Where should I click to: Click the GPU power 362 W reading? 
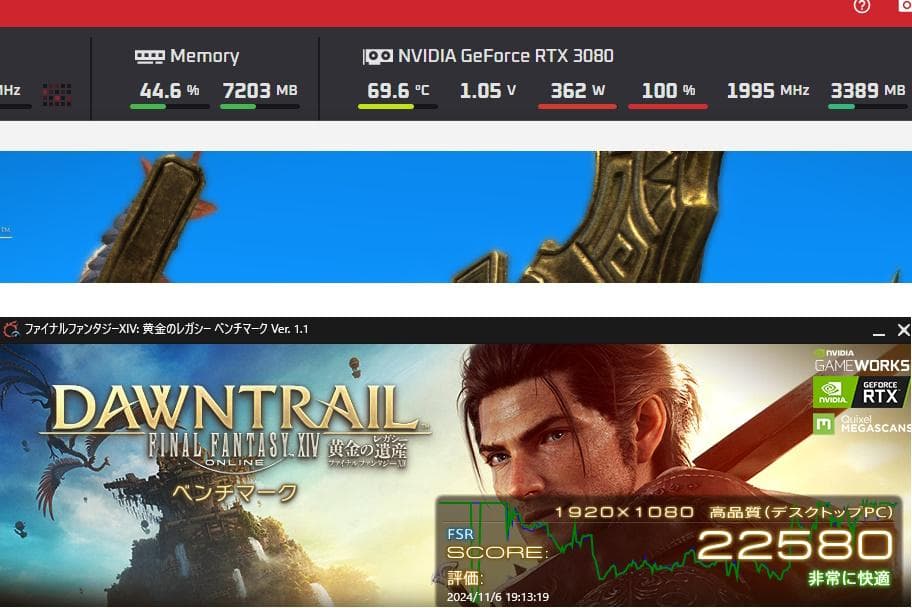pos(578,90)
